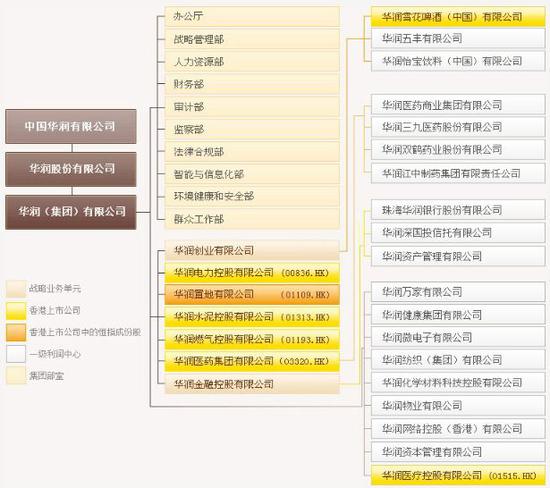Click the 一级利润中心 legend label
The image size is (550, 488).
pos(55,354)
